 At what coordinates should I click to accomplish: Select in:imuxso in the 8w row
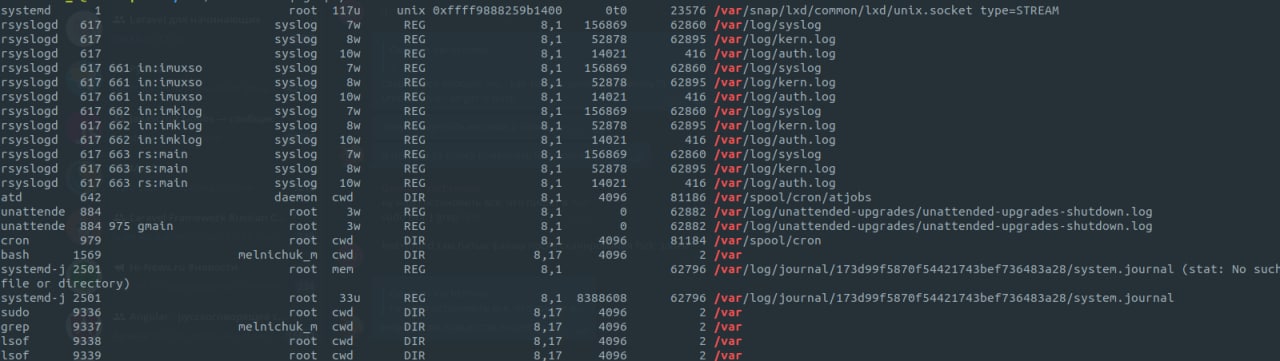170,82
